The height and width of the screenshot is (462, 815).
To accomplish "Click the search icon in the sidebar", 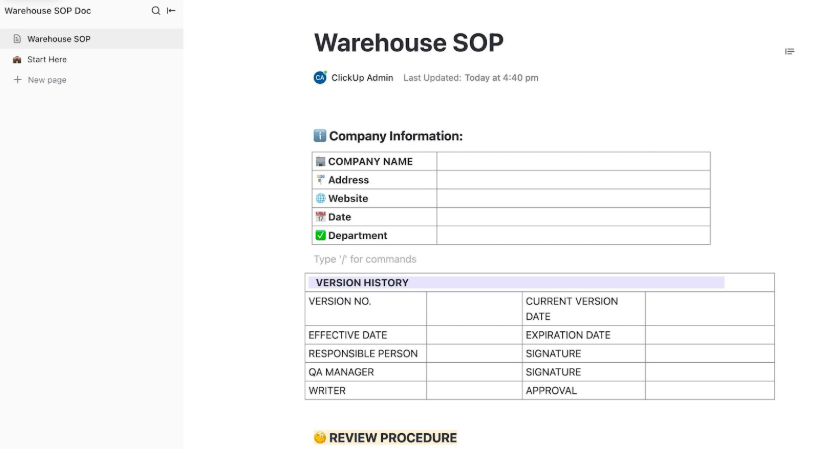I will tap(155, 11).
